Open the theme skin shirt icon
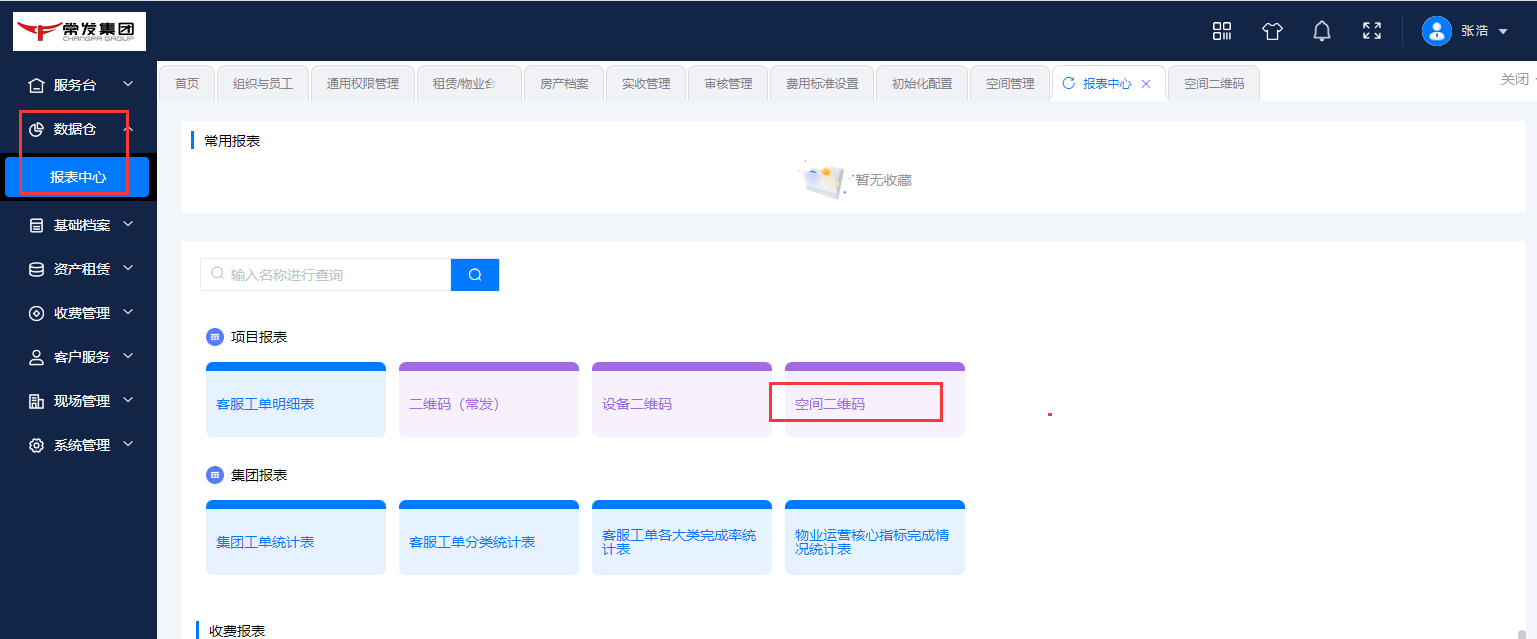Image resolution: width=1537 pixels, height=639 pixels. (1272, 31)
